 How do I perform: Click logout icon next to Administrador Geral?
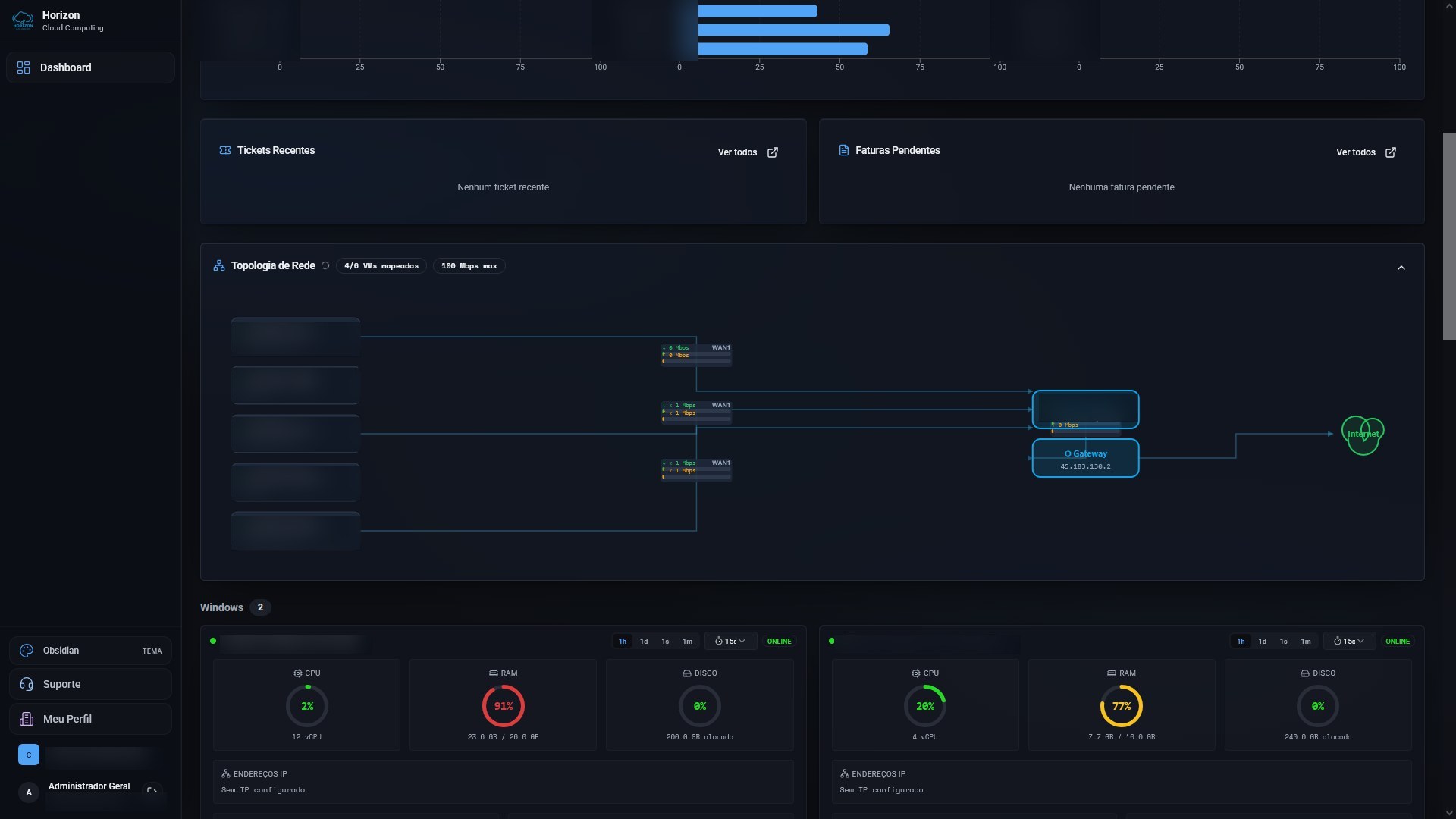(152, 792)
